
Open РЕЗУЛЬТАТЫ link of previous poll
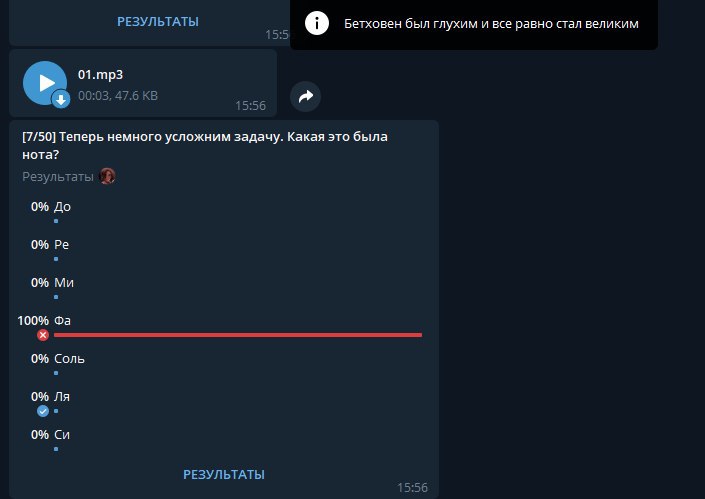[158, 22]
